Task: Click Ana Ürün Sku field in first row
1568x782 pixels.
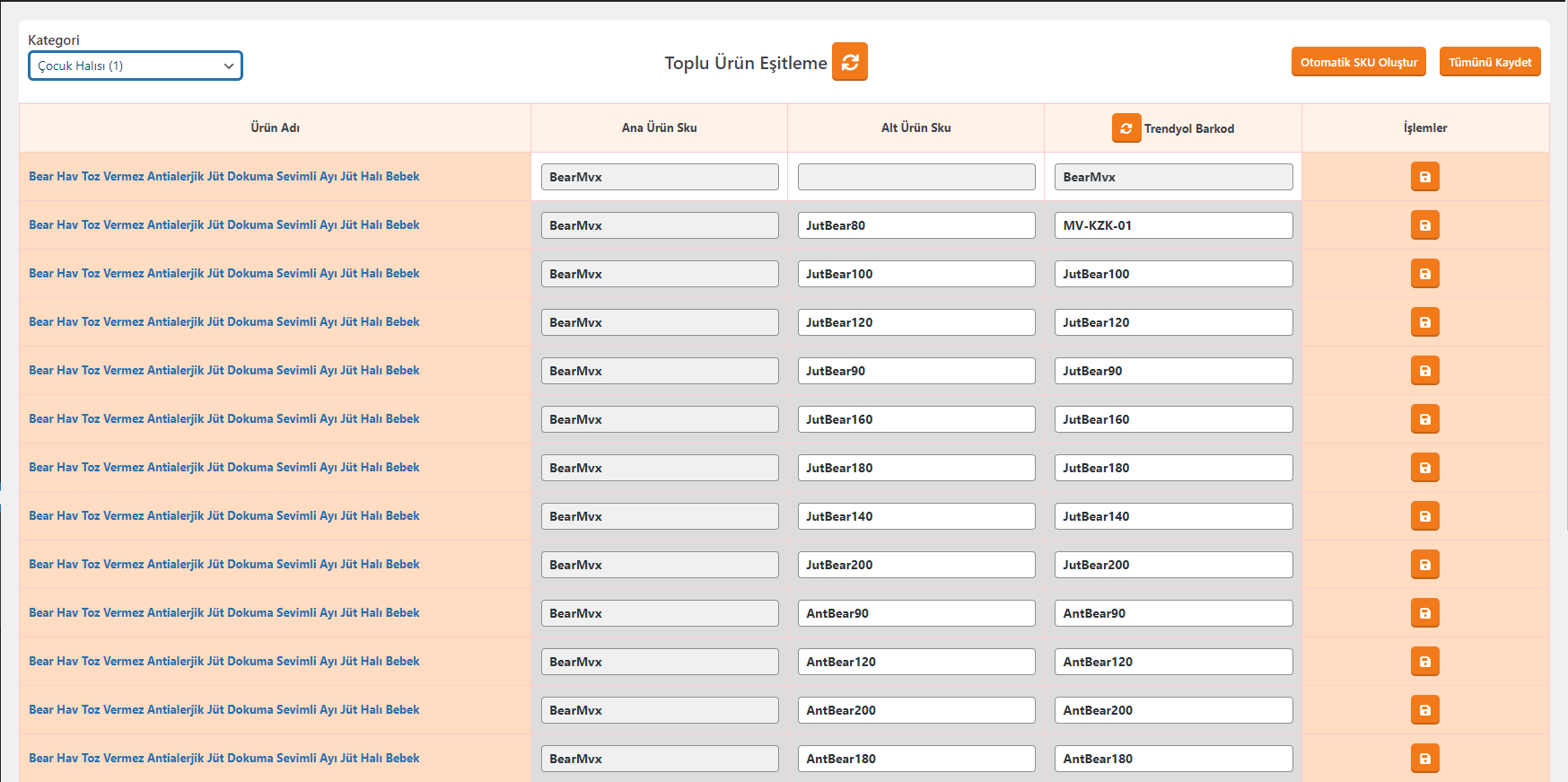Action: click(660, 177)
